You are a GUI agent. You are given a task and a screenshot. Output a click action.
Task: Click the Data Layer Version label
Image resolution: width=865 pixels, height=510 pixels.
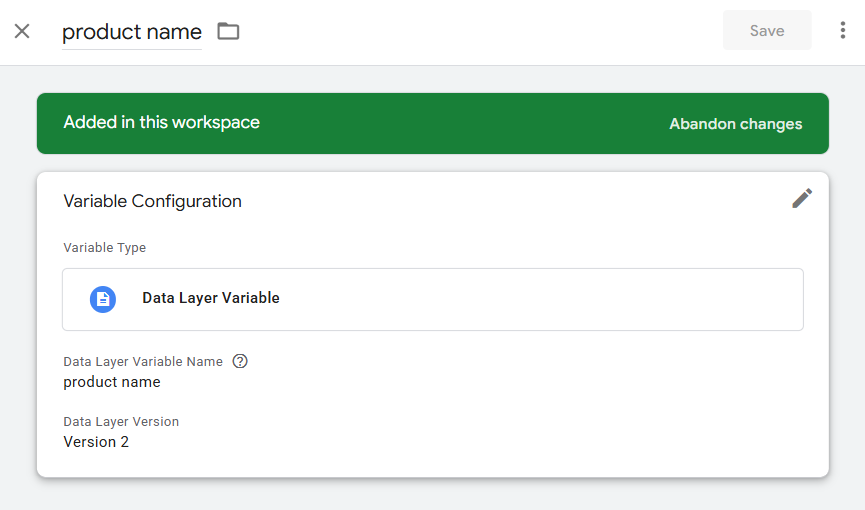121,422
